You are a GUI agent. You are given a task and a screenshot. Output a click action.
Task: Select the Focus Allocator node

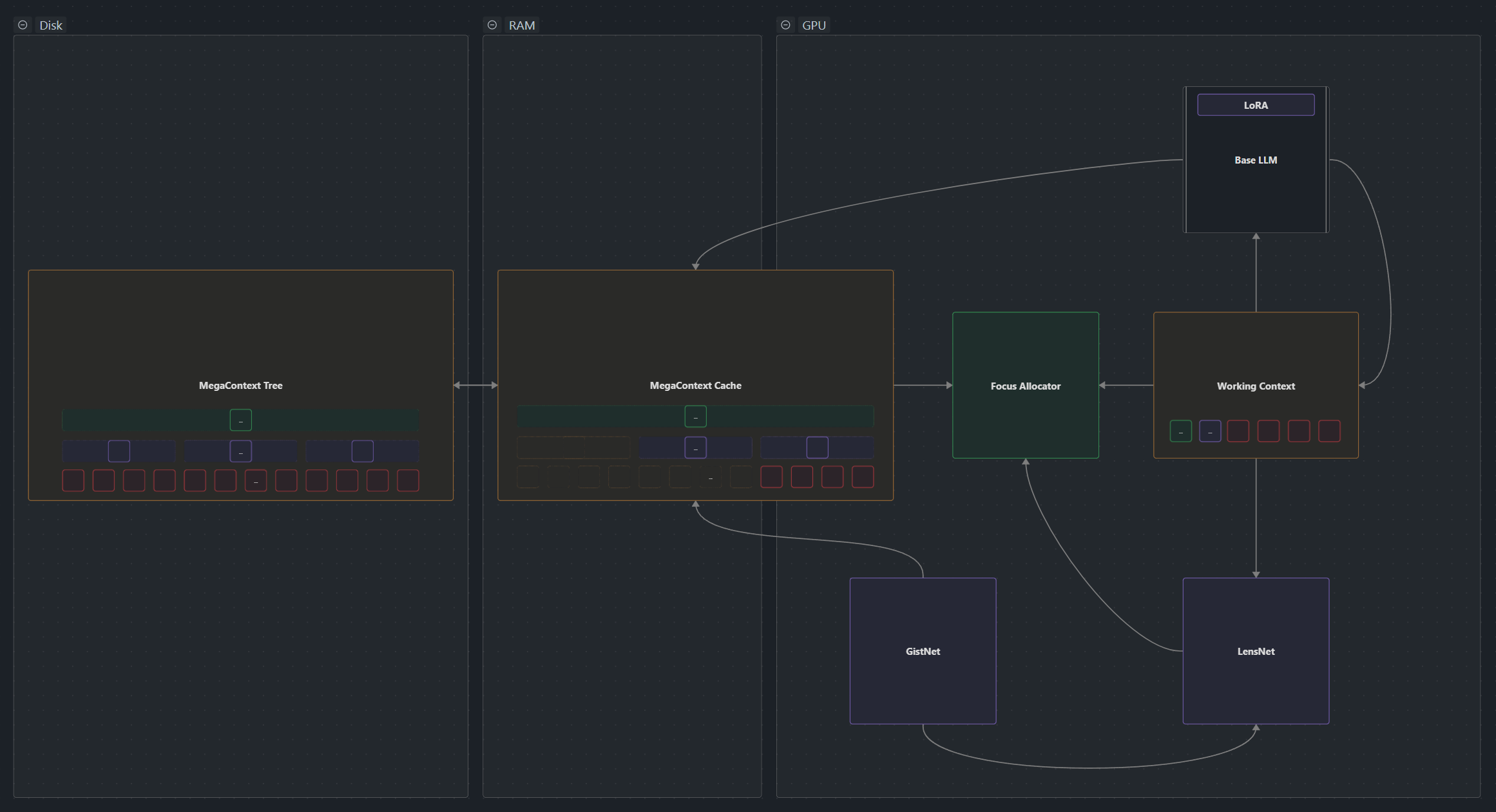click(x=1025, y=386)
